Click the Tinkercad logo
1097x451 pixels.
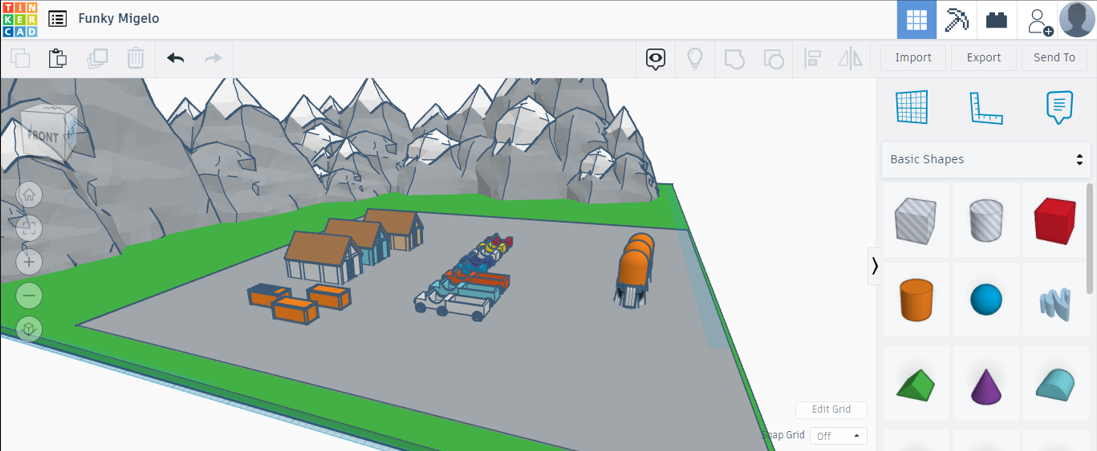click(20, 19)
